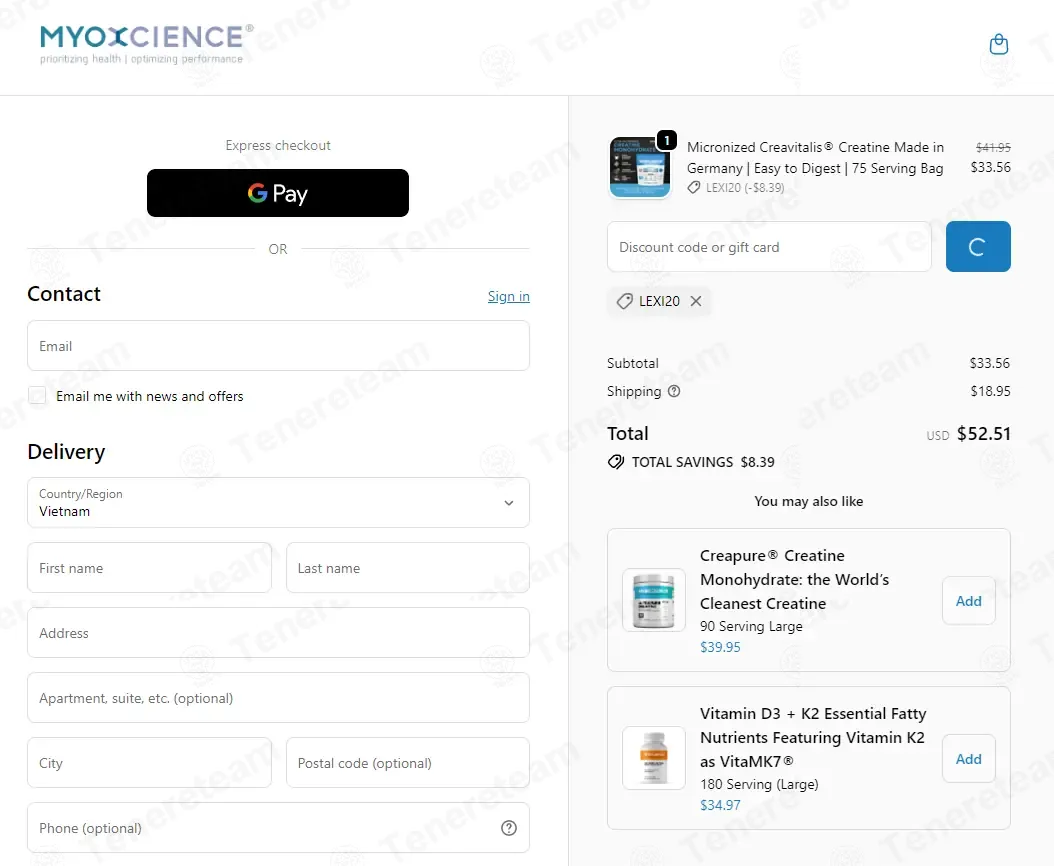Click Apartment, suite, etc. field
The width and height of the screenshot is (1054, 866).
point(278,698)
